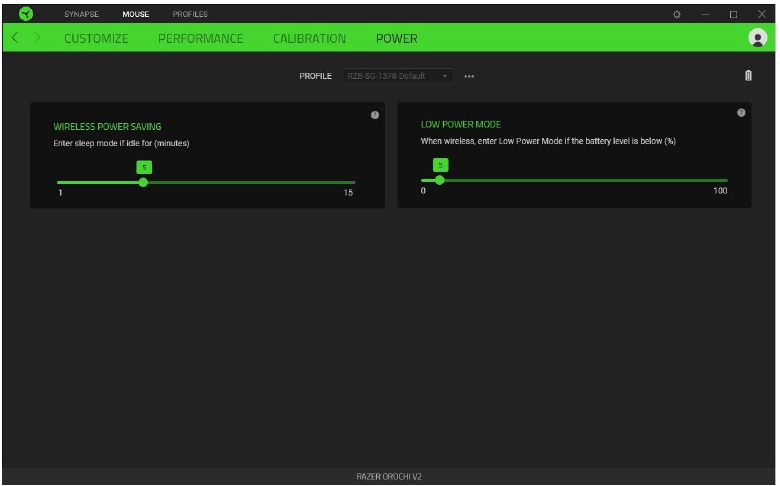Open the user account avatar
This screenshot has height=486, width=780.
[758, 37]
